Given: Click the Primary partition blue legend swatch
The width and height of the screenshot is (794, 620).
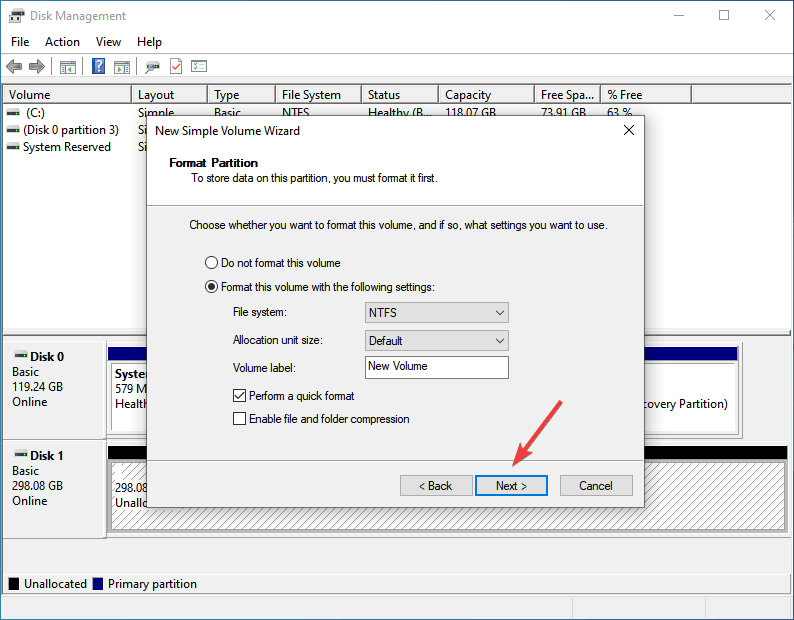Looking at the screenshot, I should 98,584.
